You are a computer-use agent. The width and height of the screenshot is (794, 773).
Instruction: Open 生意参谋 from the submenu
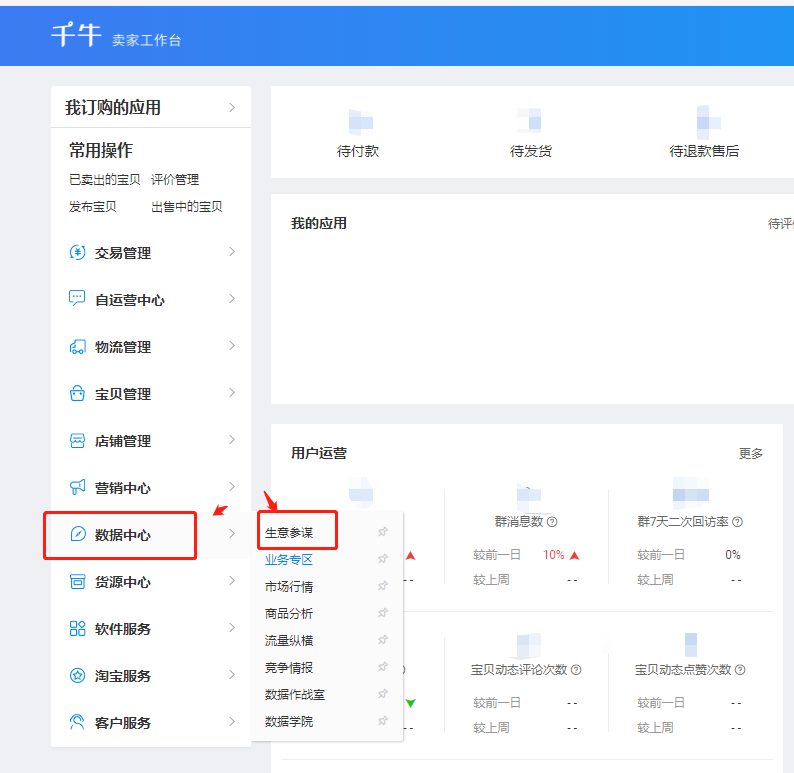coord(289,533)
